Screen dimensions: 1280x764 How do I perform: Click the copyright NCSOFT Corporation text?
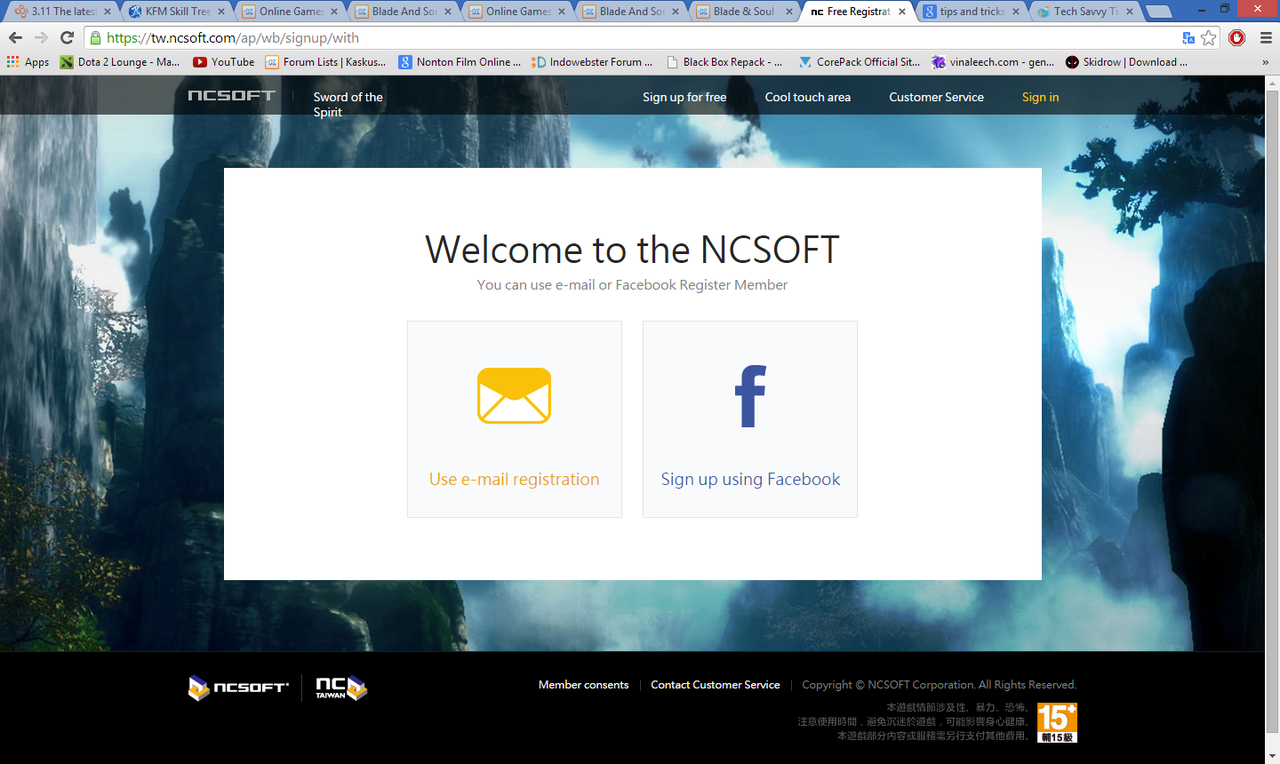click(939, 685)
